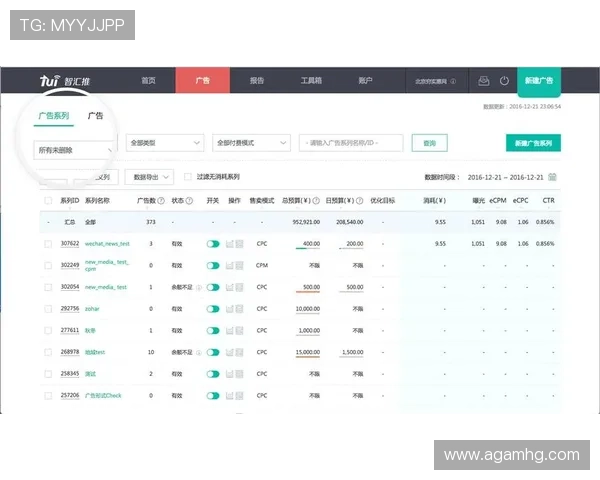Image resolution: width=600 pixels, height=480 pixels.
Task: Toggle switch for zohar campaign
Action: pos(212,309)
